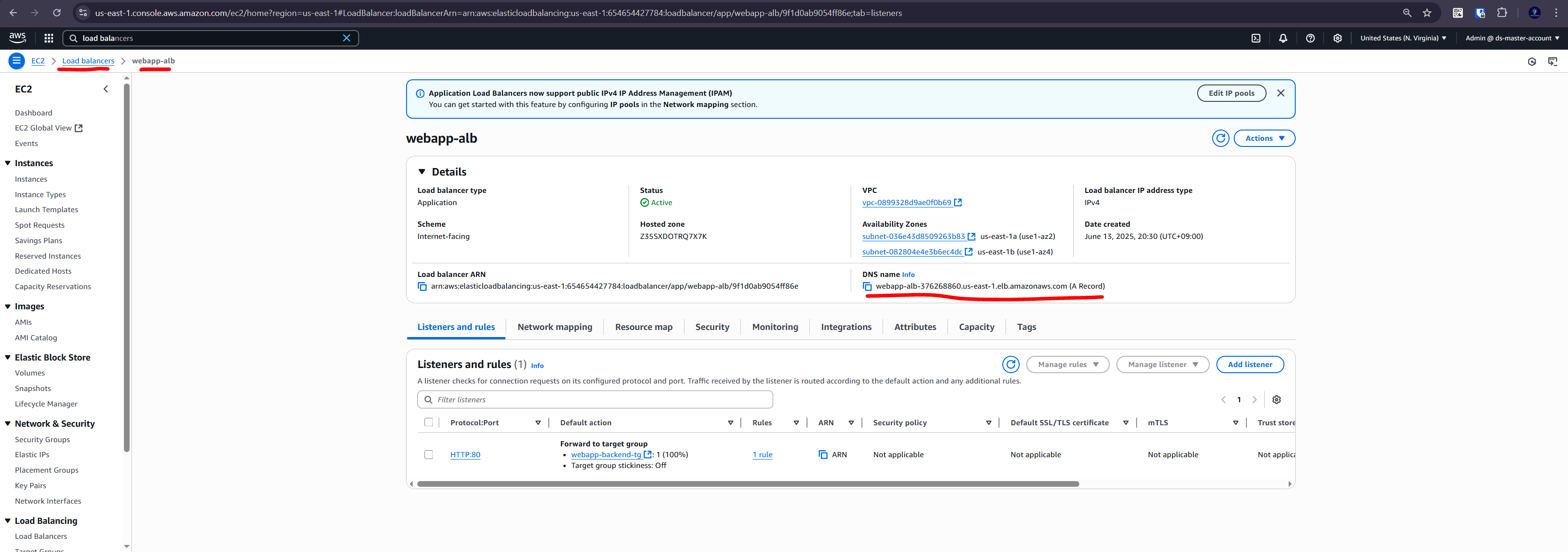Switch to the Monitoring tab

[x=774, y=328]
